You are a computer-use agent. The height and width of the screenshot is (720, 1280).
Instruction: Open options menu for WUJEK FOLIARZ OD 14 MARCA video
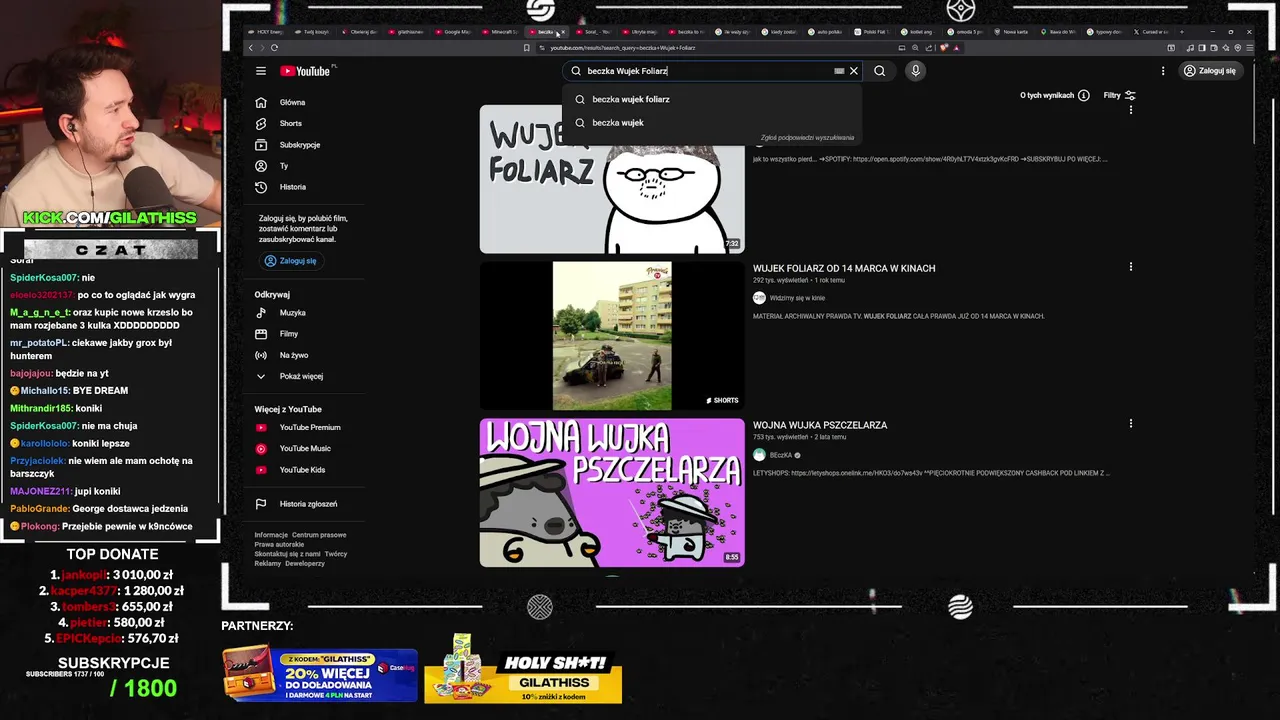pos(1131,267)
